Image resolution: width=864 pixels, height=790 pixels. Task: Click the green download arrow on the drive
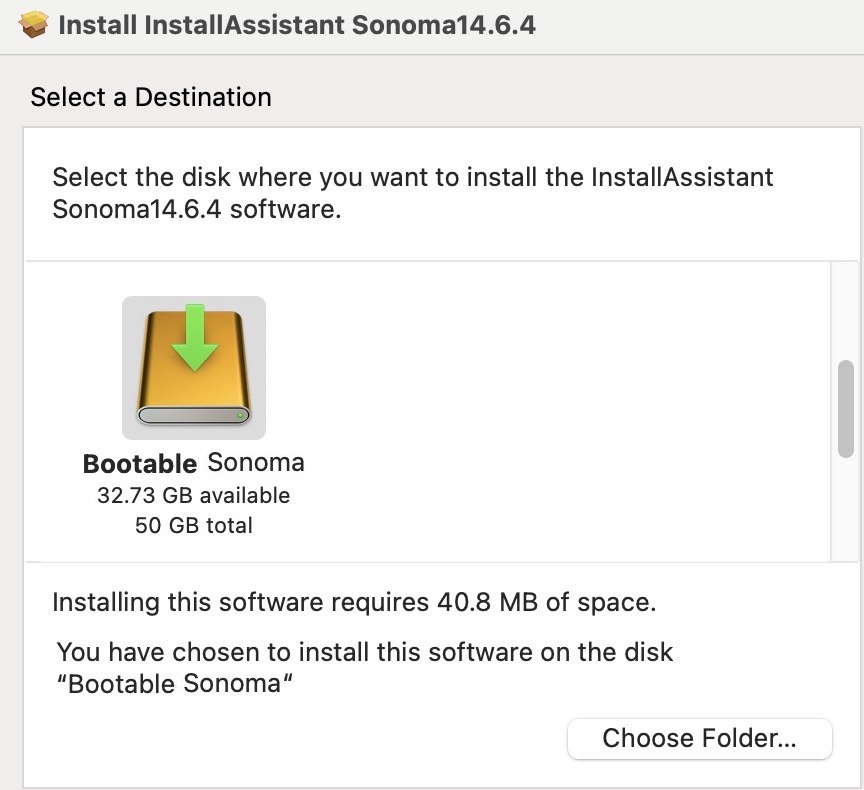click(x=194, y=340)
